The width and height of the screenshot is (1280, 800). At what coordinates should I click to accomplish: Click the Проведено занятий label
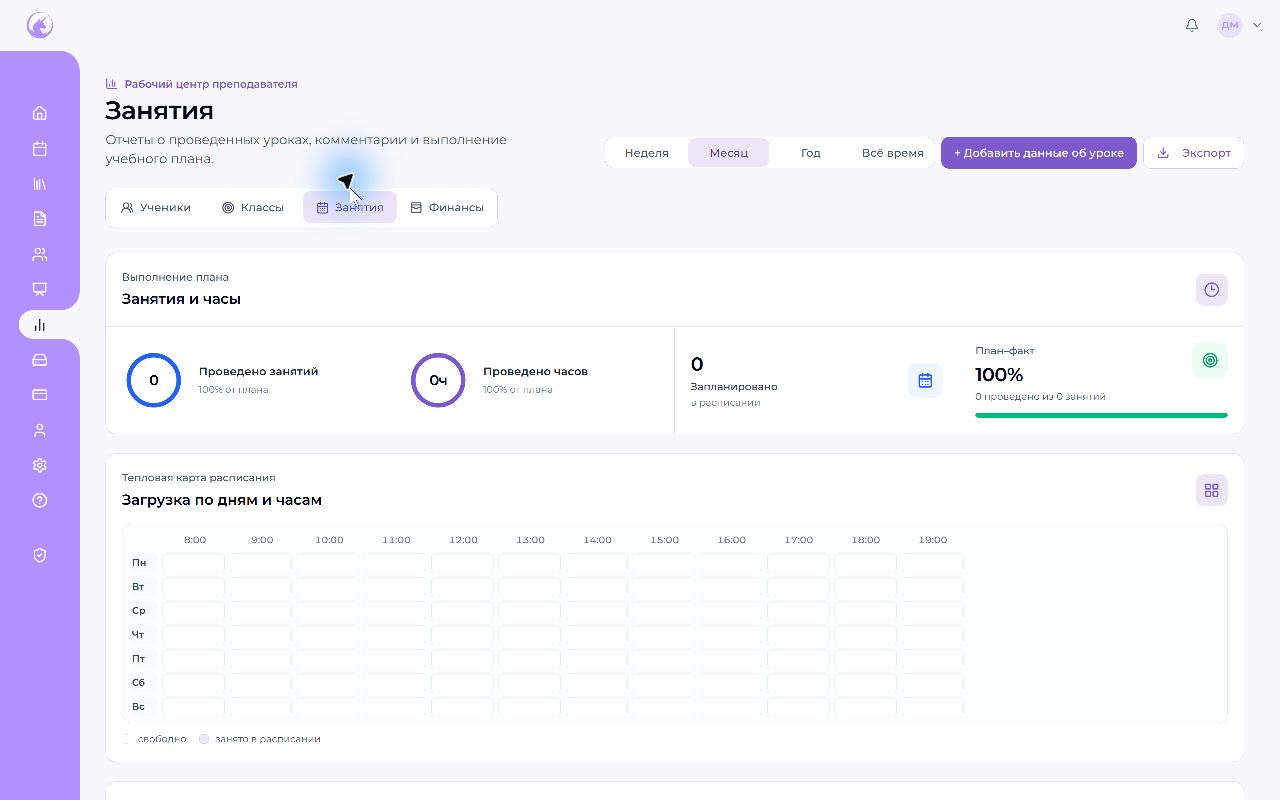coord(258,371)
